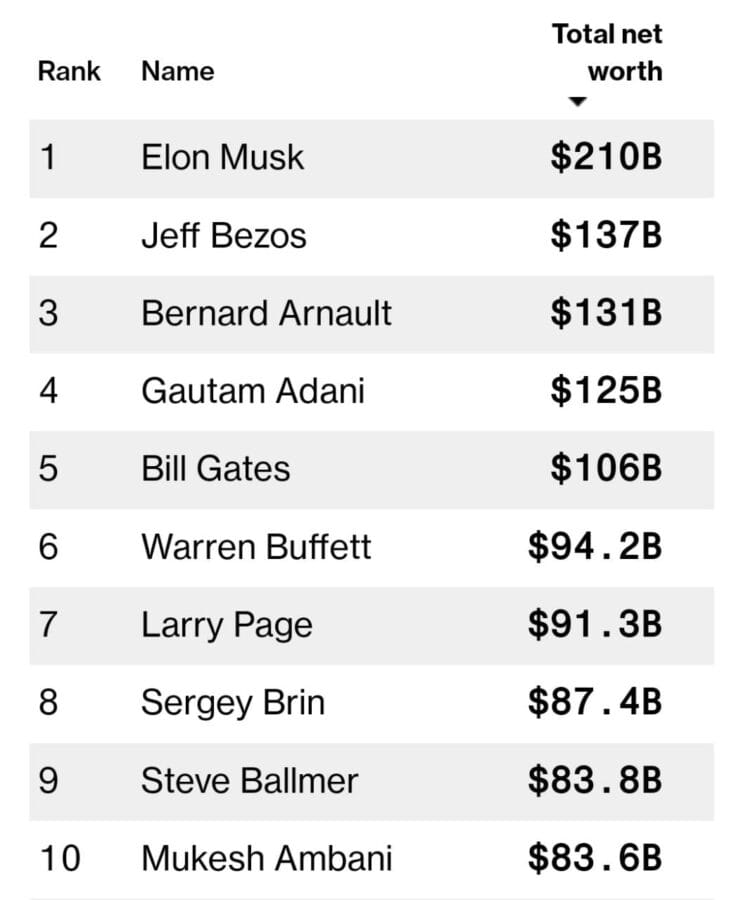This screenshot has width=743, height=900.
Task: Sort by Total net worth column header
Action: point(607,53)
